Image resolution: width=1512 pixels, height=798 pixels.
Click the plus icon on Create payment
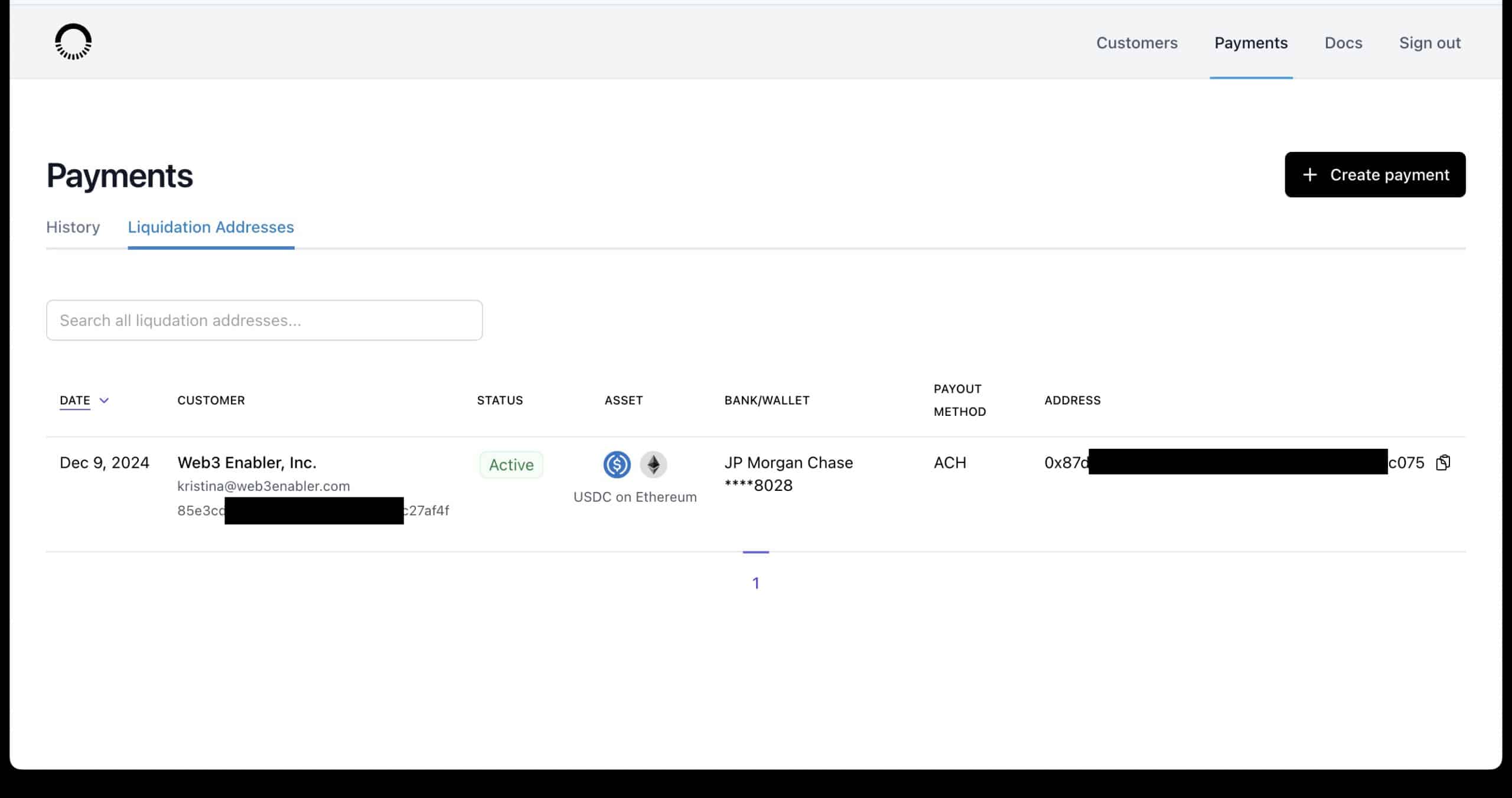pos(1310,175)
